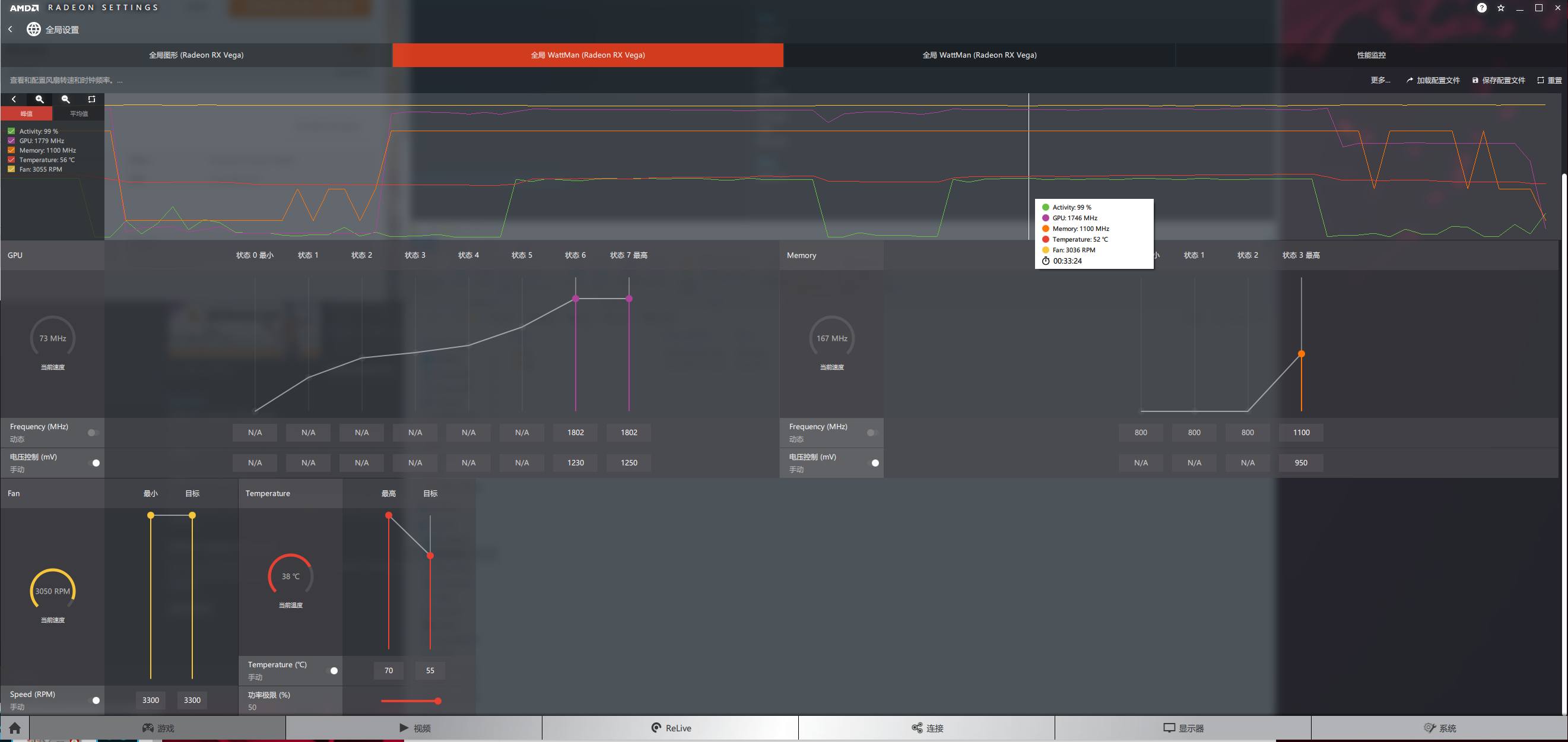Uncheck the Fan graph checkbox
1568x742 pixels.
(x=11, y=169)
